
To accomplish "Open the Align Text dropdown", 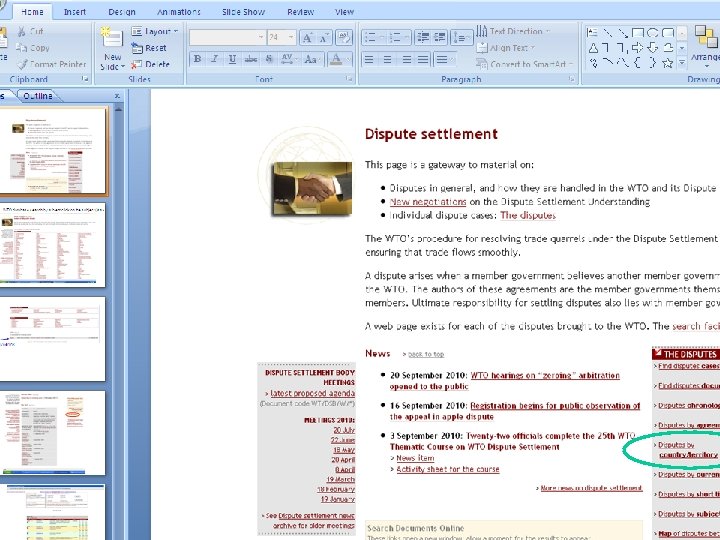I will point(506,47).
